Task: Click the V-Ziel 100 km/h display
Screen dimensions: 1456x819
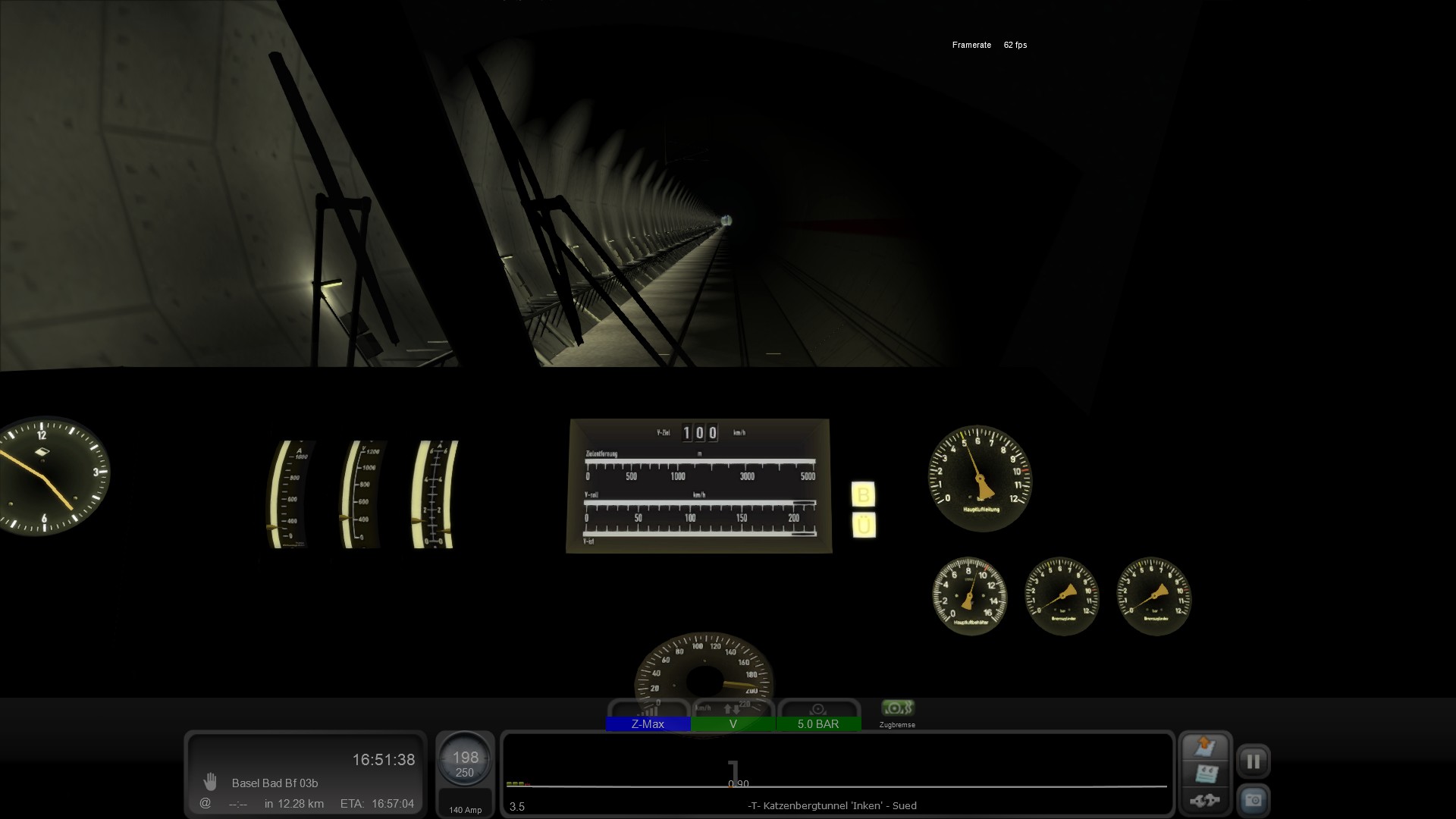Action: (x=699, y=433)
